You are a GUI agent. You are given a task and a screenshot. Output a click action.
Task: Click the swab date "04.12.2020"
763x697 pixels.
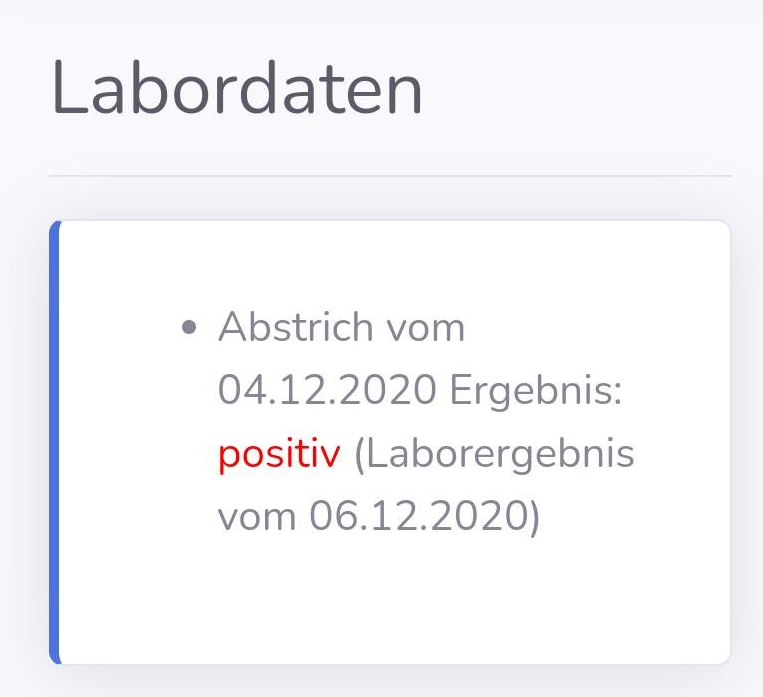tap(326, 391)
